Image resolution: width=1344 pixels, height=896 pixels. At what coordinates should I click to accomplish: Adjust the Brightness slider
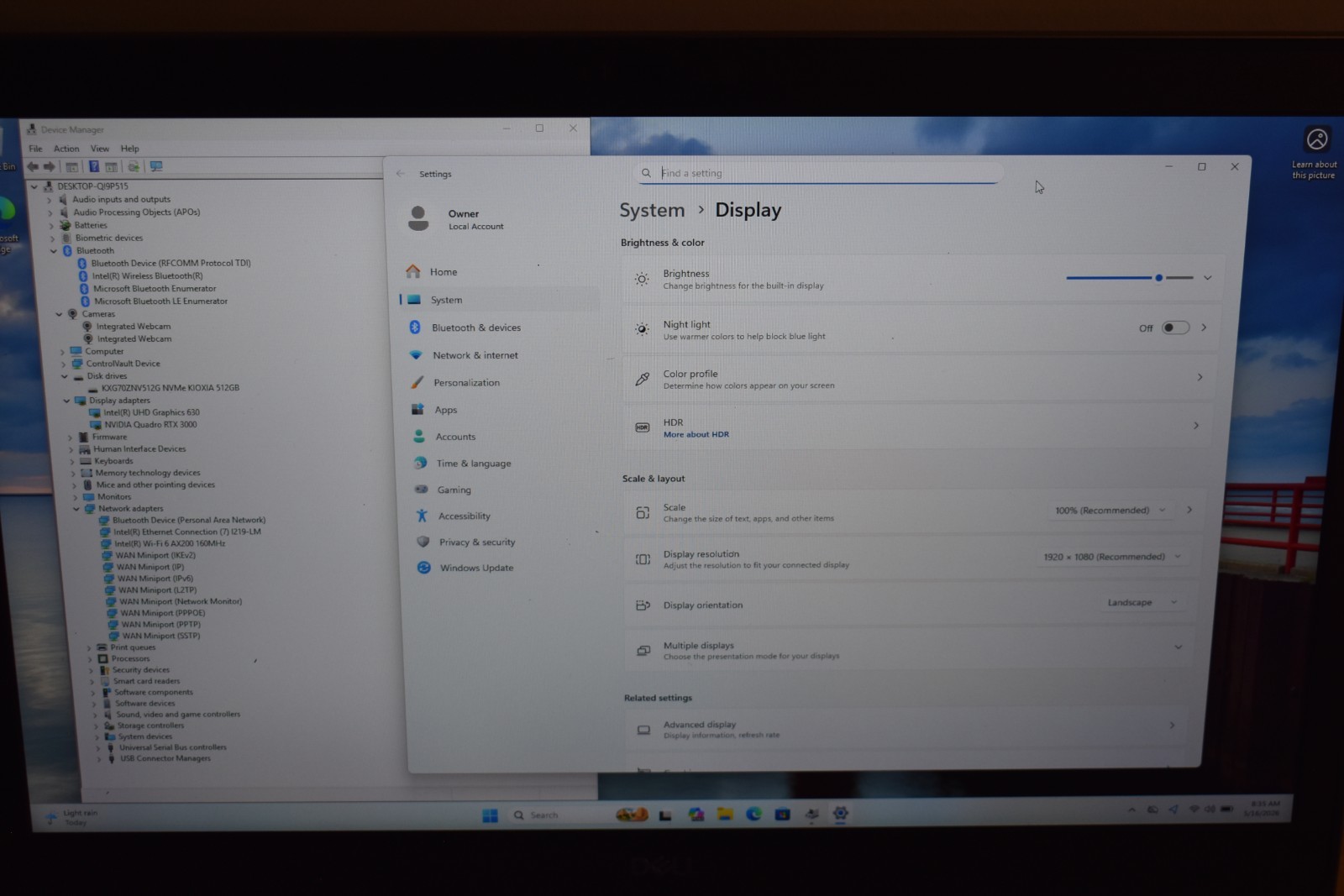coord(1130,277)
